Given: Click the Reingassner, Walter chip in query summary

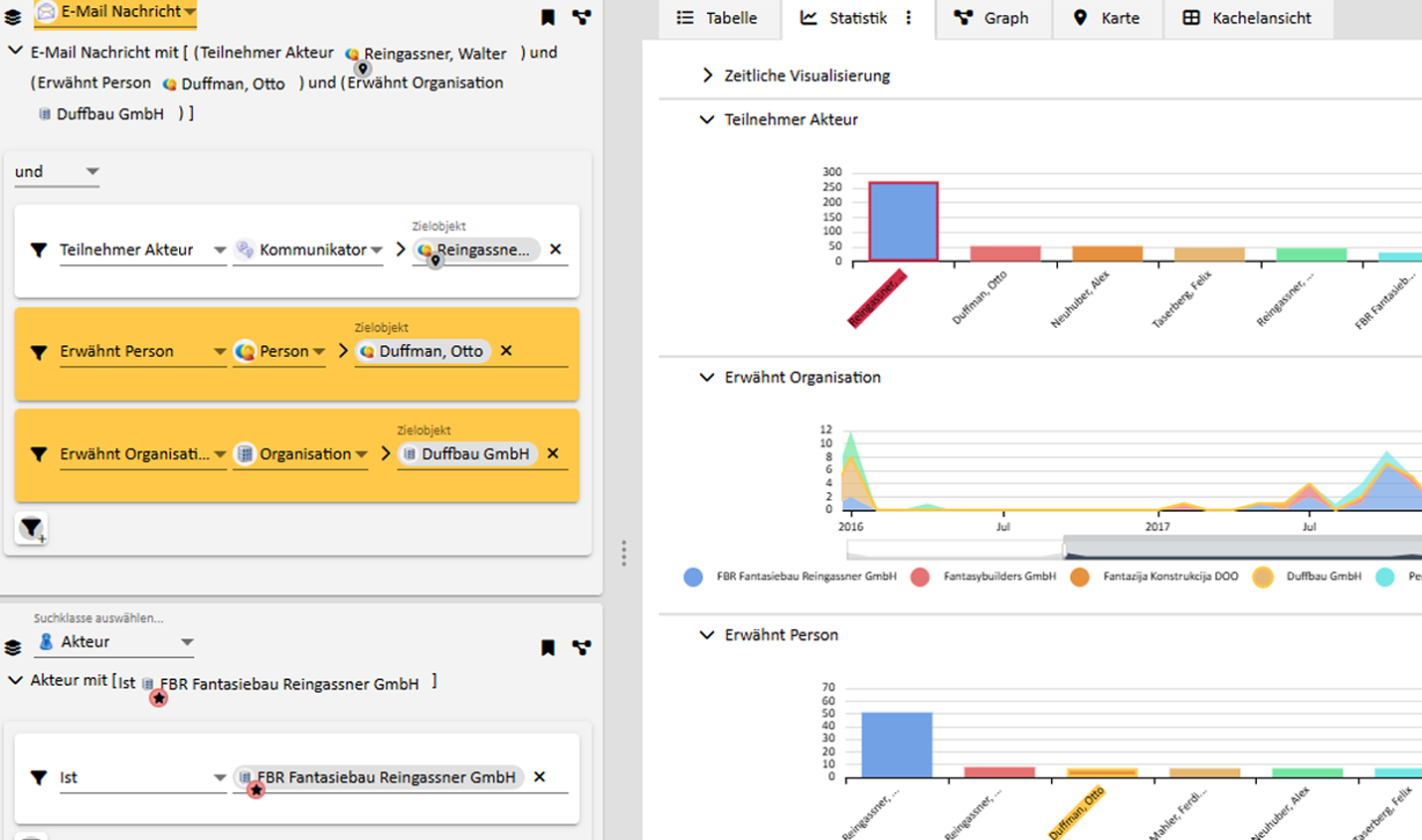Looking at the screenshot, I should pyautogui.click(x=426, y=54).
